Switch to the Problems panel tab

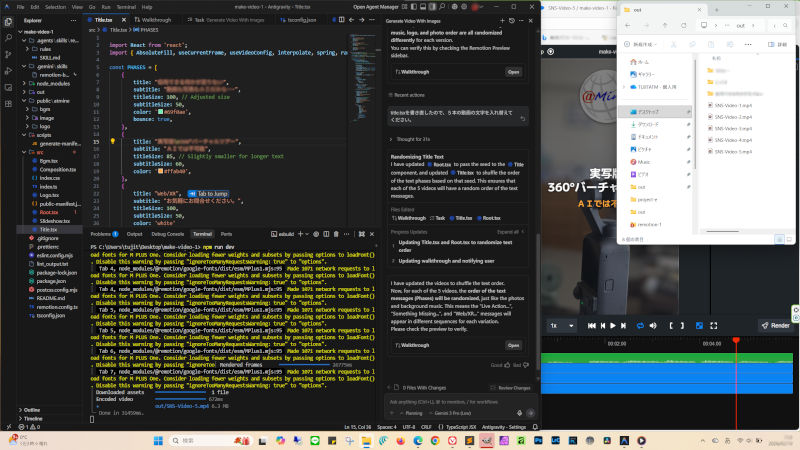point(102,233)
